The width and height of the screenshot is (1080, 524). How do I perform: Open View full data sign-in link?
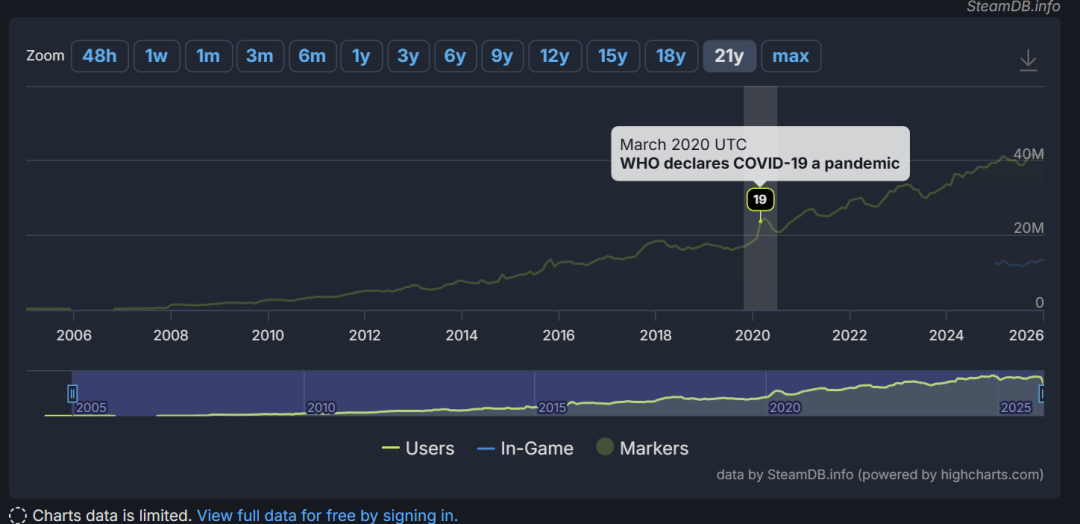327,516
